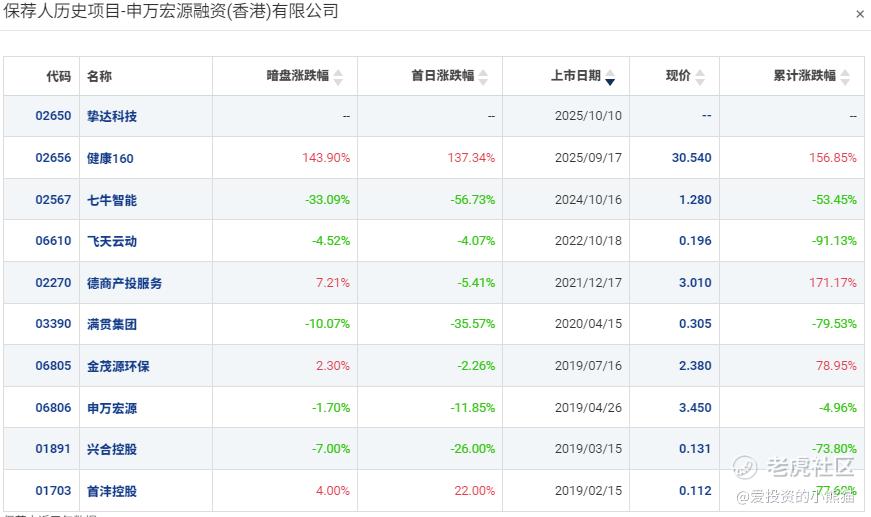
Task: Select the 22.00% first-day value
Action: [x=474, y=491]
